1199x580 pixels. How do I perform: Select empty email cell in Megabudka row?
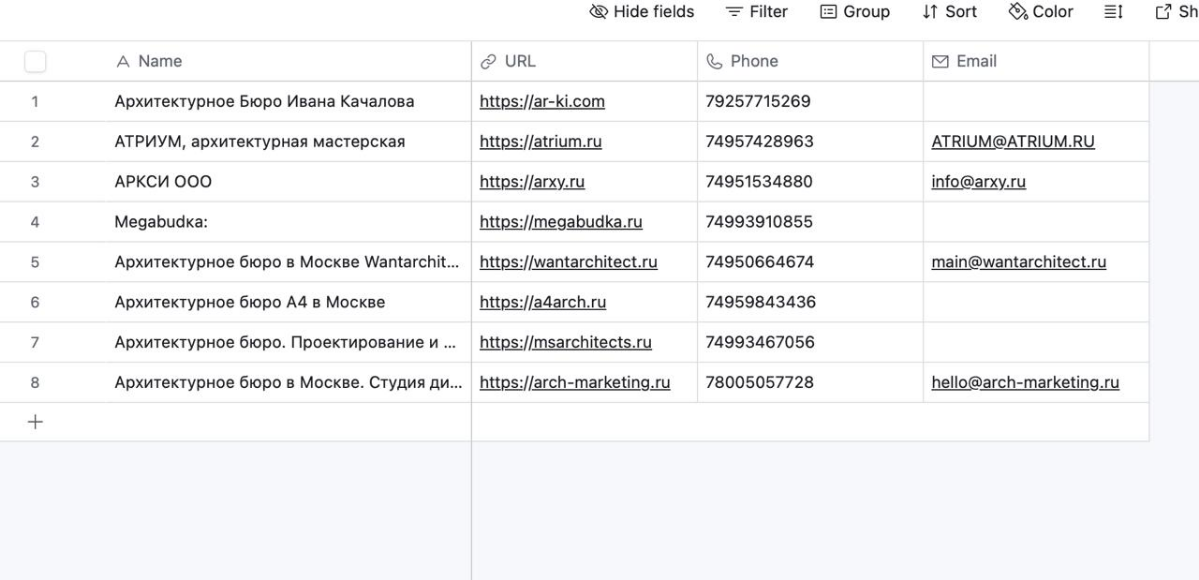(1036, 222)
